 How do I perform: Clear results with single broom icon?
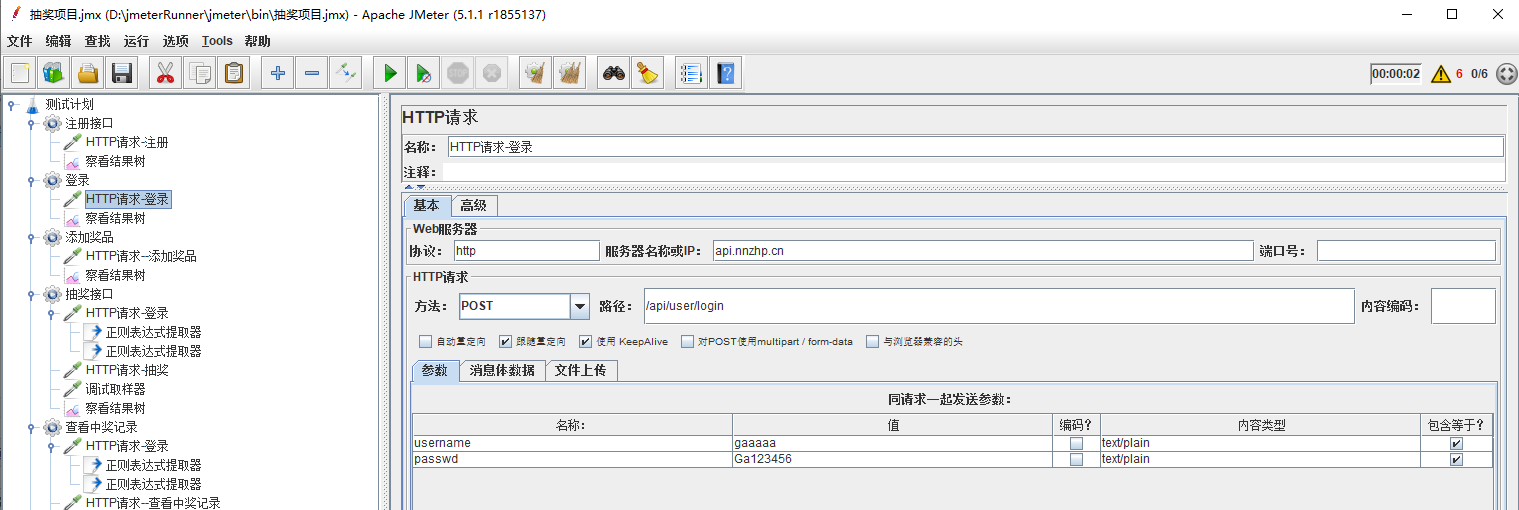(536, 73)
